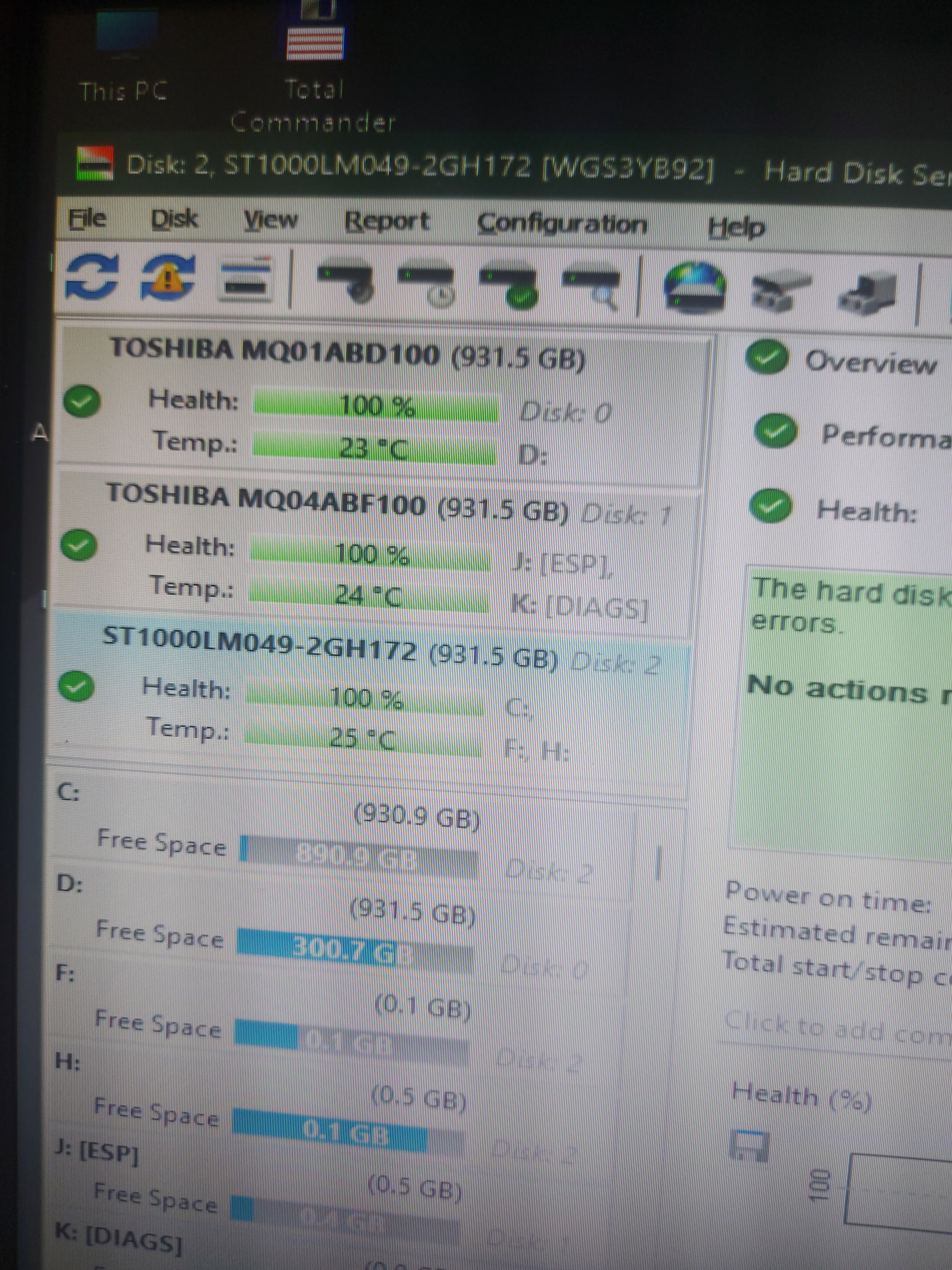952x1270 pixels.
Task: Click the 23 °C temperature bar
Action: (x=374, y=448)
